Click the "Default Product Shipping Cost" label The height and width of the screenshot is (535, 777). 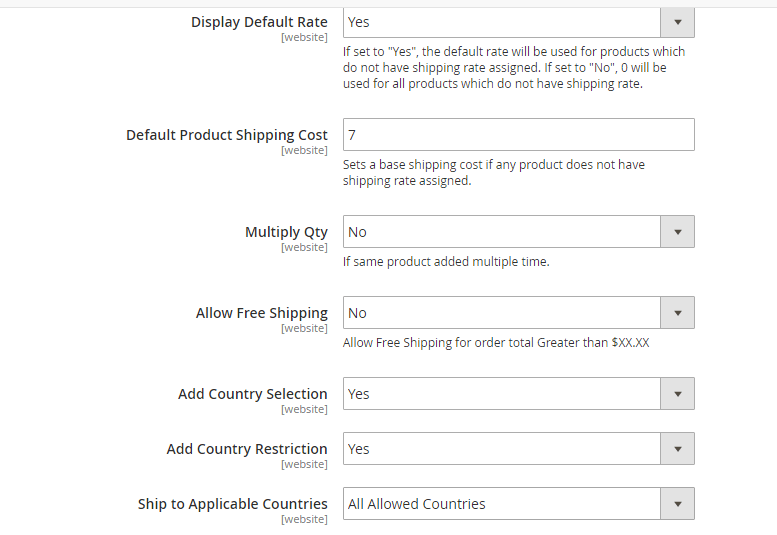tap(227, 135)
